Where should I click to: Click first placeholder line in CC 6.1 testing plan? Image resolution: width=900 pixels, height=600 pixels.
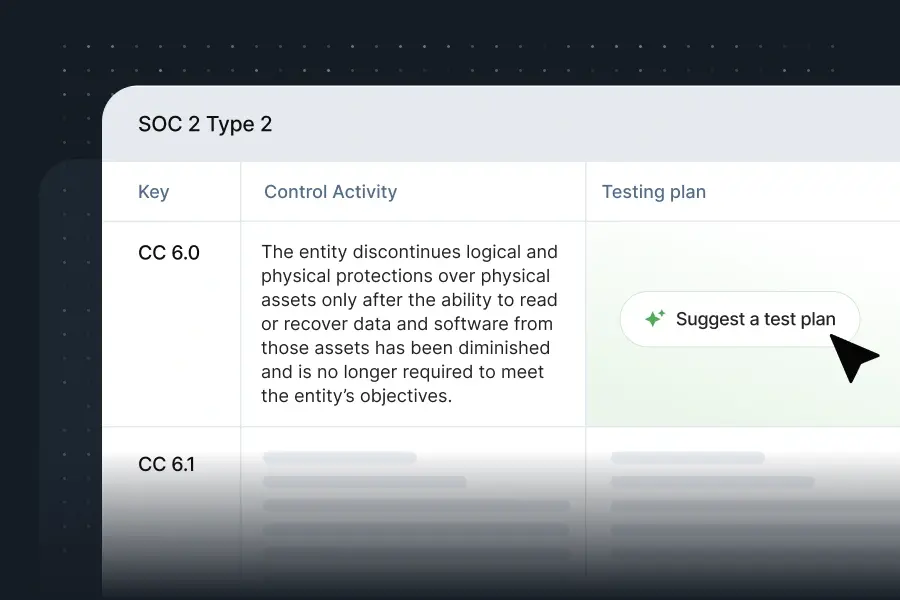click(x=688, y=458)
